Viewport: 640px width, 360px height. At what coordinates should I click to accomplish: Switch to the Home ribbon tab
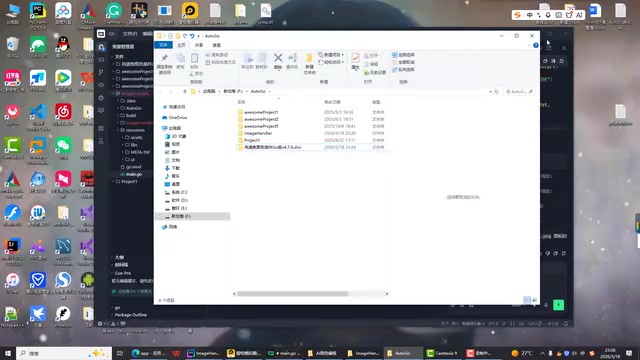pos(181,45)
